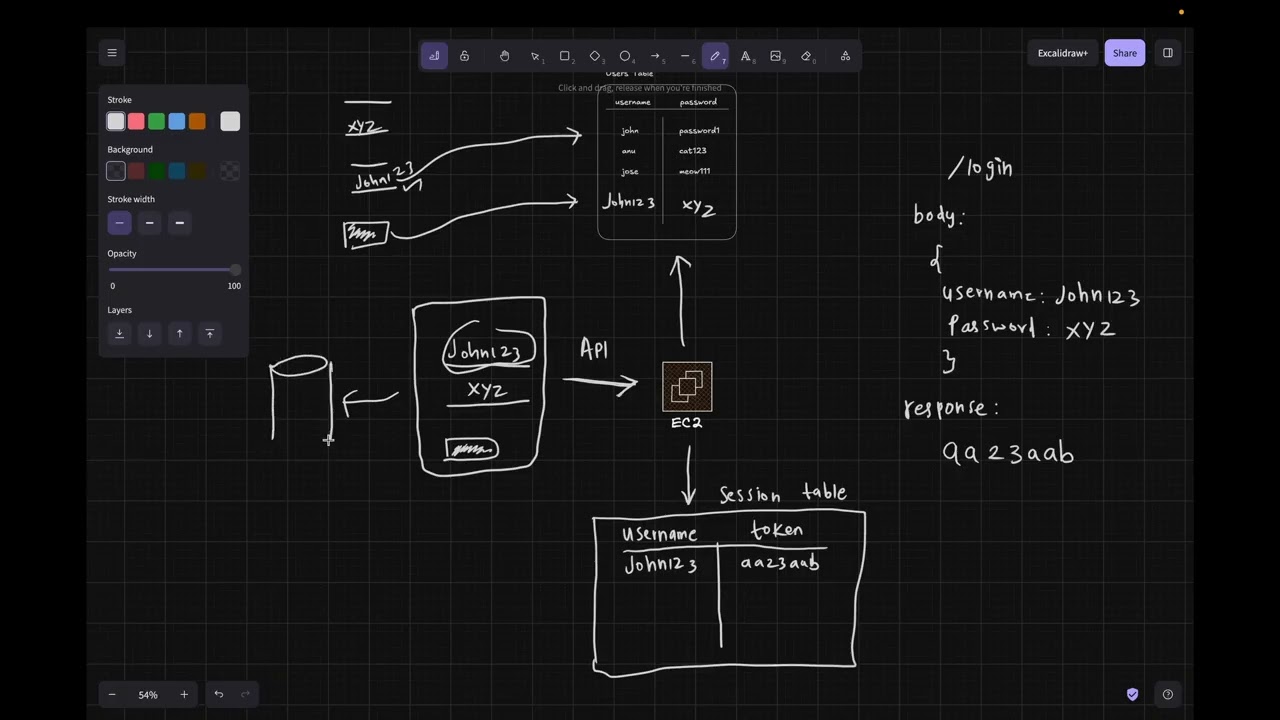Choose the orange stroke color swatch

point(197,121)
